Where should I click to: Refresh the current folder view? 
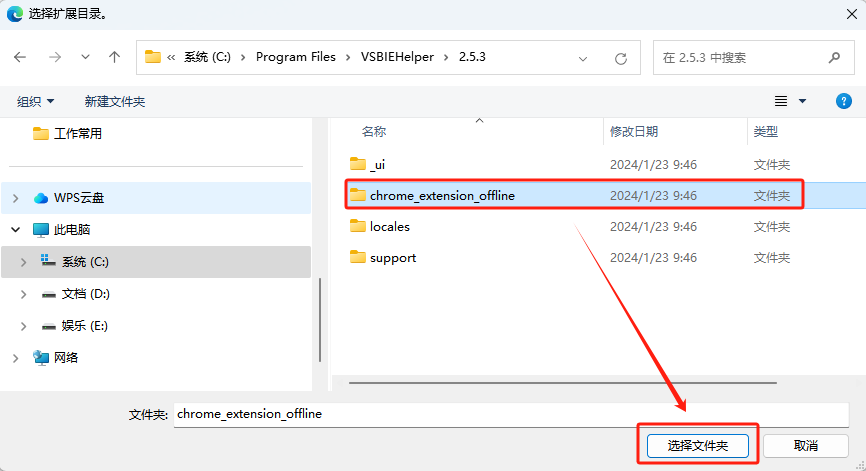pos(621,58)
